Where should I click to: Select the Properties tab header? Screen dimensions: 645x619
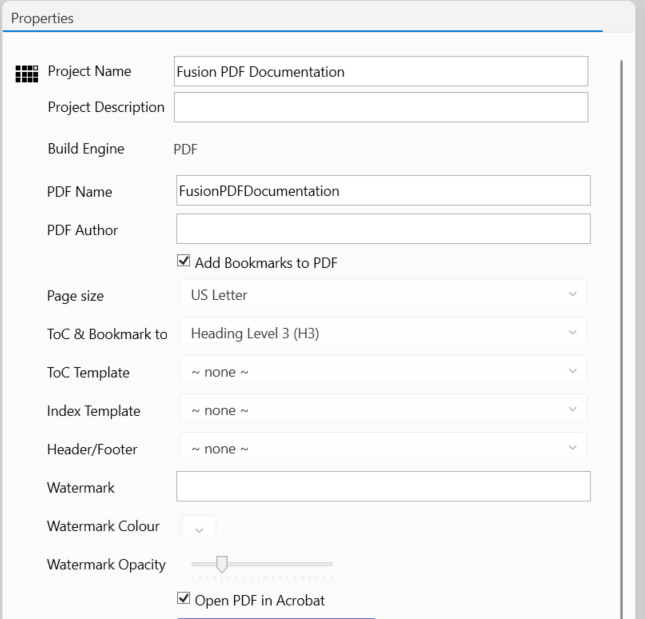pyautogui.click(x=35, y=18)
